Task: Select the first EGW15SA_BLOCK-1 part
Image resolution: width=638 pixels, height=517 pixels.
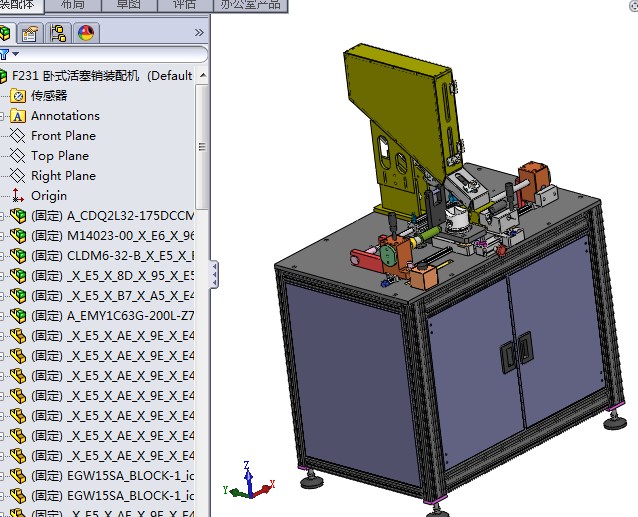Action: click(x=112, y=475)
